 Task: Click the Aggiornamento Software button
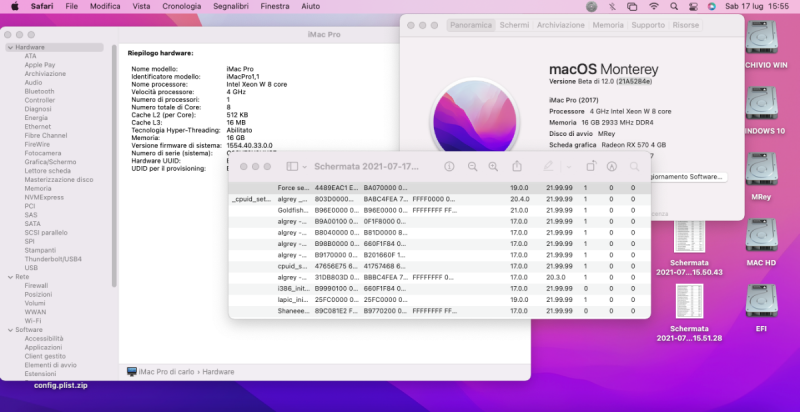coord(687,176)
